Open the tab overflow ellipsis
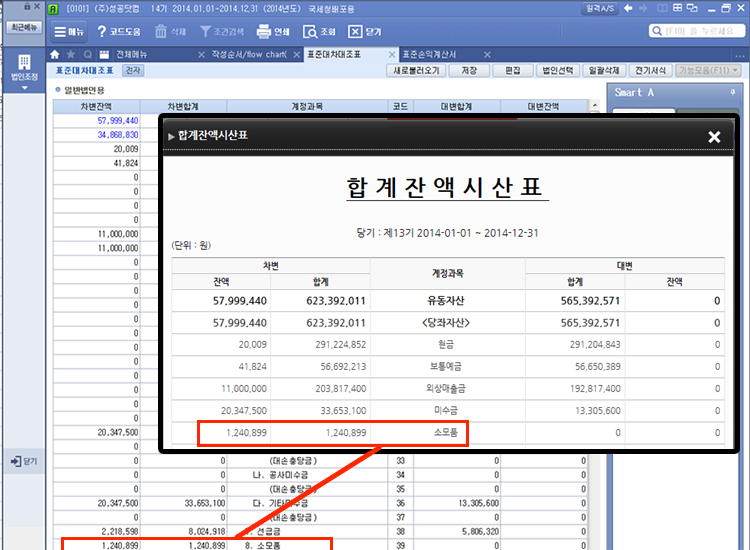The image size is (750, 550). tap(740, 55)
